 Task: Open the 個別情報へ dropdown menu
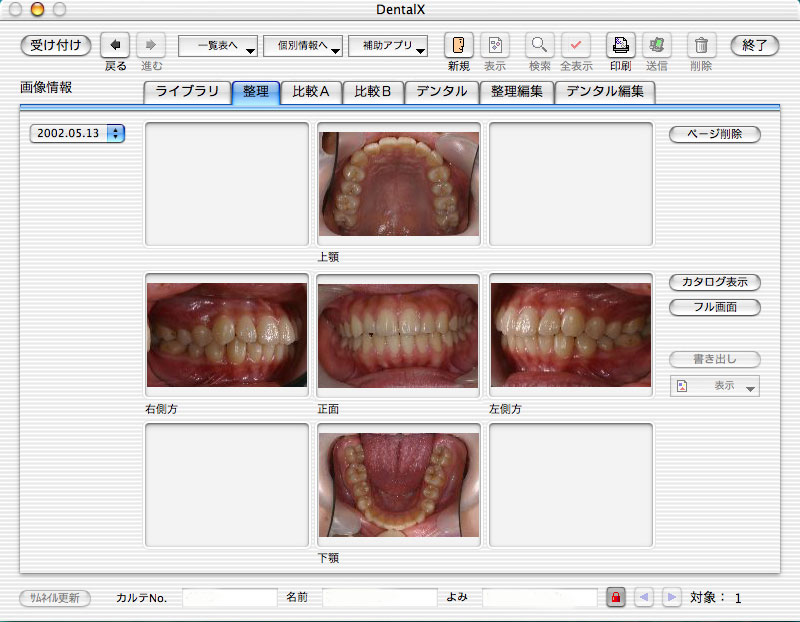click(x=303, y=46)
